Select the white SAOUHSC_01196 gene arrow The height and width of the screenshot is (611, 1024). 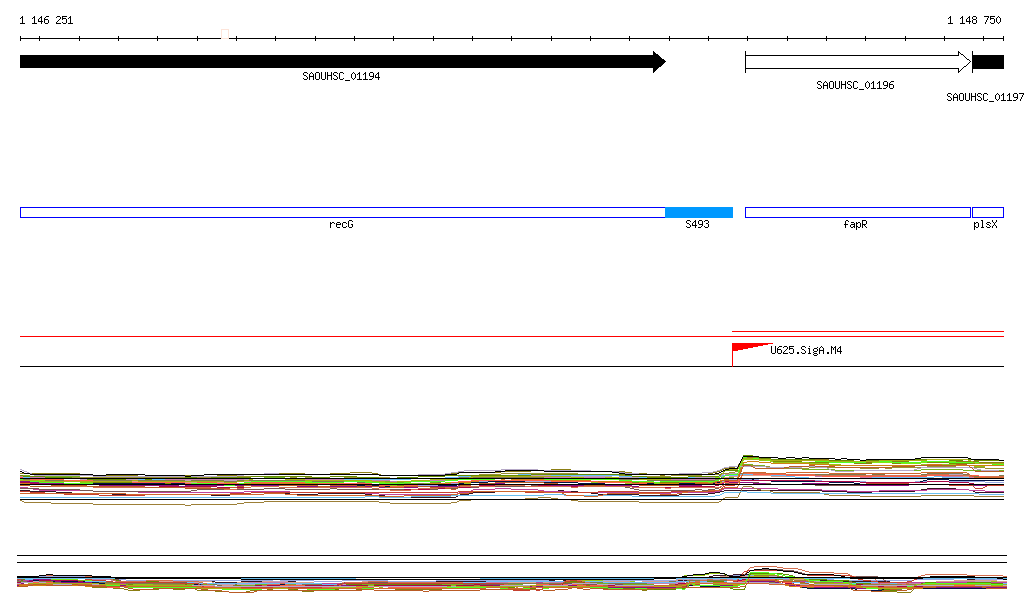(856, 62)
